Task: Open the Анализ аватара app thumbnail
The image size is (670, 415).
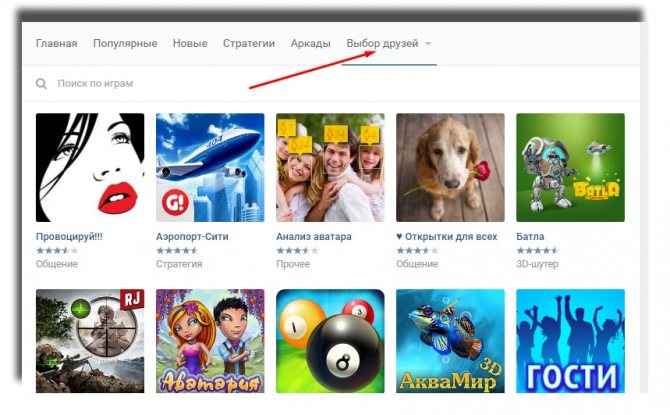Action: coord(330,167)
